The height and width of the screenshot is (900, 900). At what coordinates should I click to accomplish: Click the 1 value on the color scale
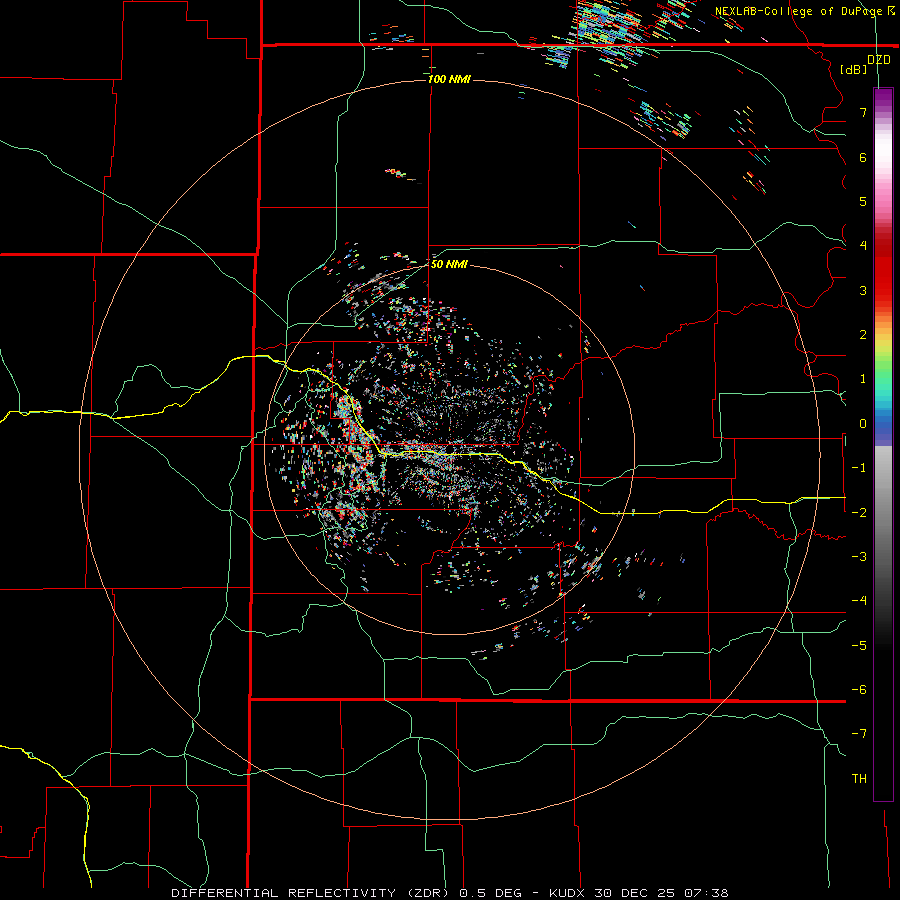pyautogui.click(x=863, y=379)
